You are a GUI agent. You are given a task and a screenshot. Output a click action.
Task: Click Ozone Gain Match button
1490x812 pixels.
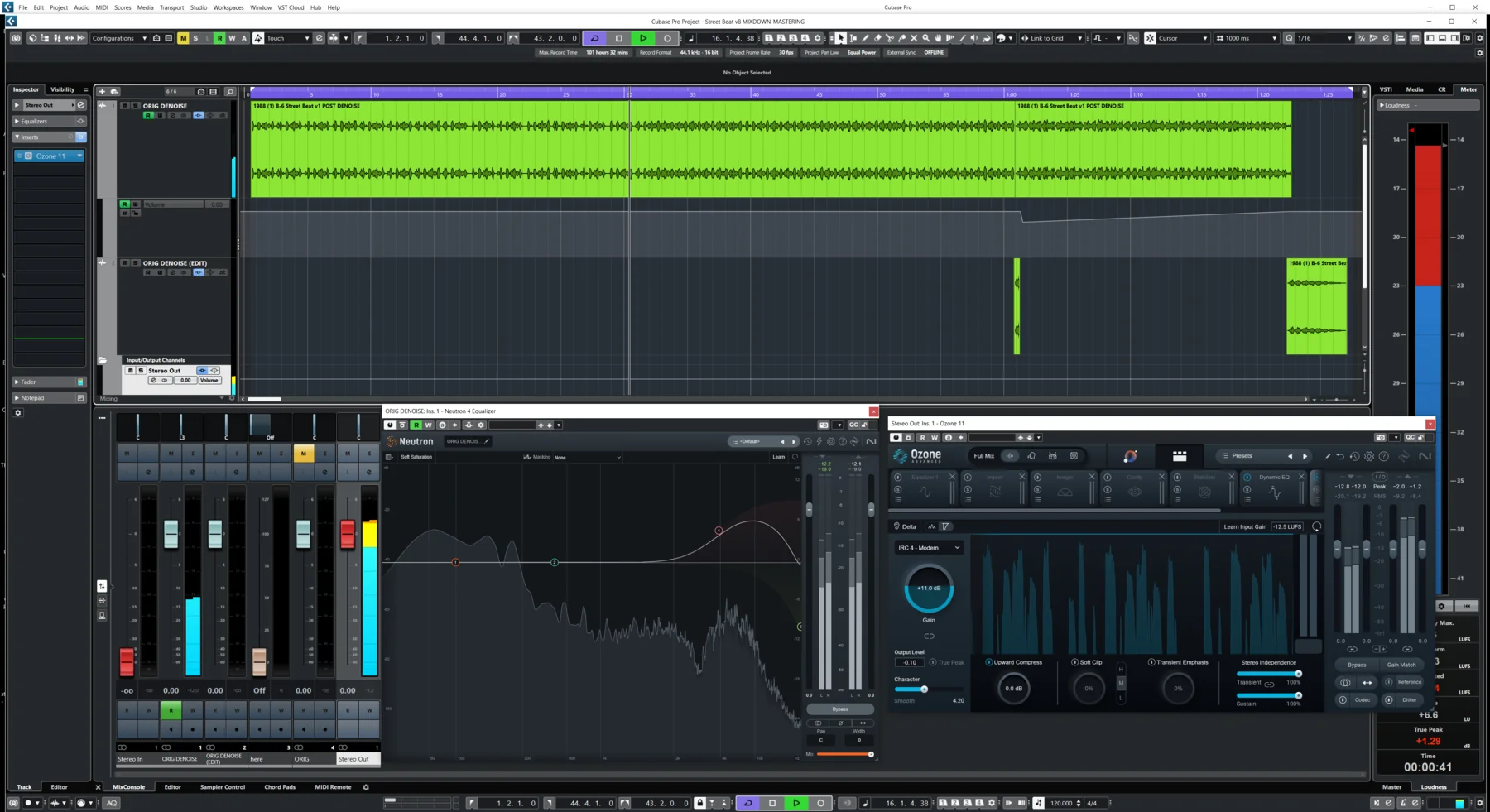[1401, 665]
